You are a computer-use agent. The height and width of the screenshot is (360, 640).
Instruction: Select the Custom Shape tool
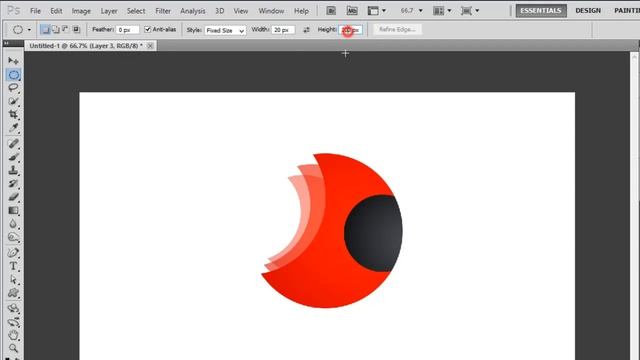click(13, 293)
